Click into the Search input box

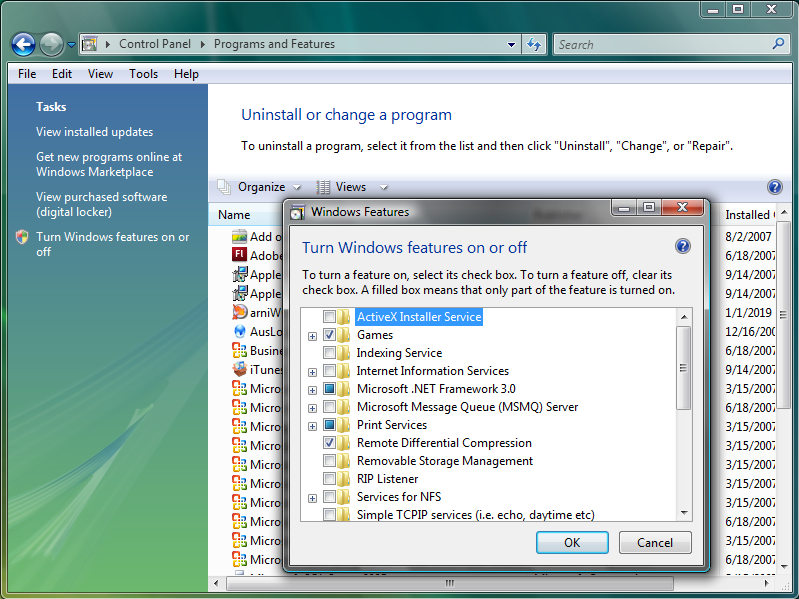click(660, 44)
